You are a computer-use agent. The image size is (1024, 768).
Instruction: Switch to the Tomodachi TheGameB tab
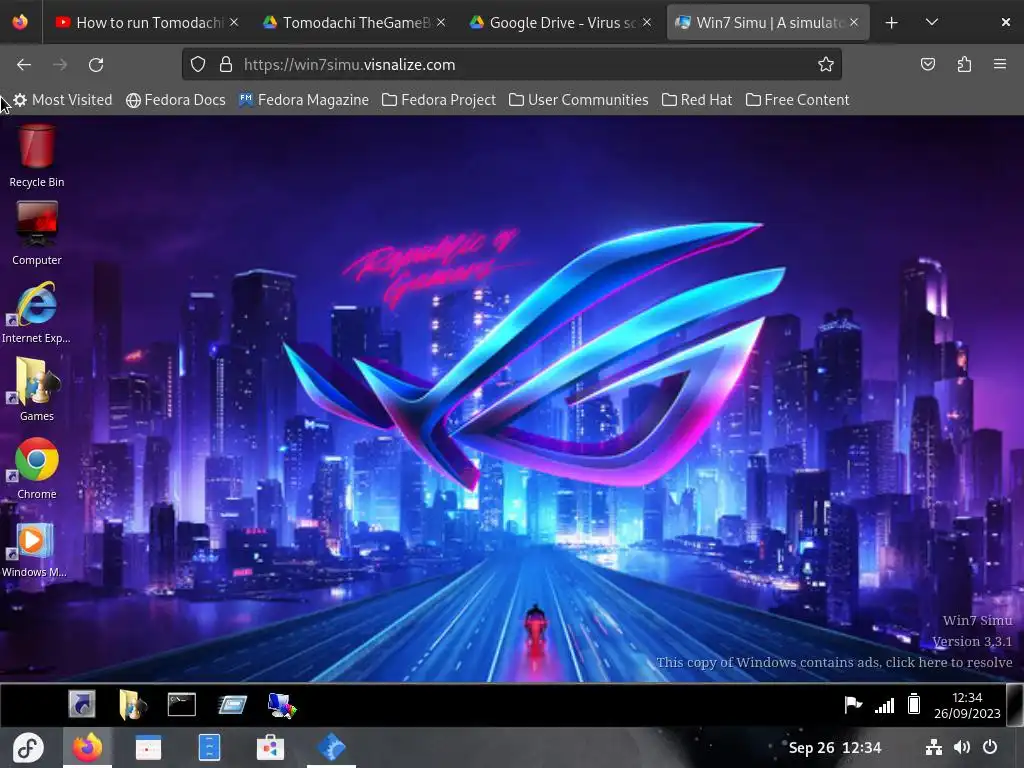353,23
